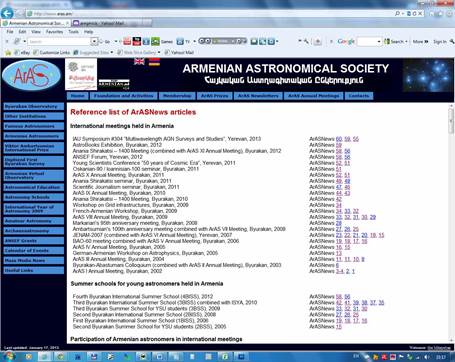Screen dimensions: 455x362
Task: Expand the Suggested Sites dropdown arrow
Action: 111,52
